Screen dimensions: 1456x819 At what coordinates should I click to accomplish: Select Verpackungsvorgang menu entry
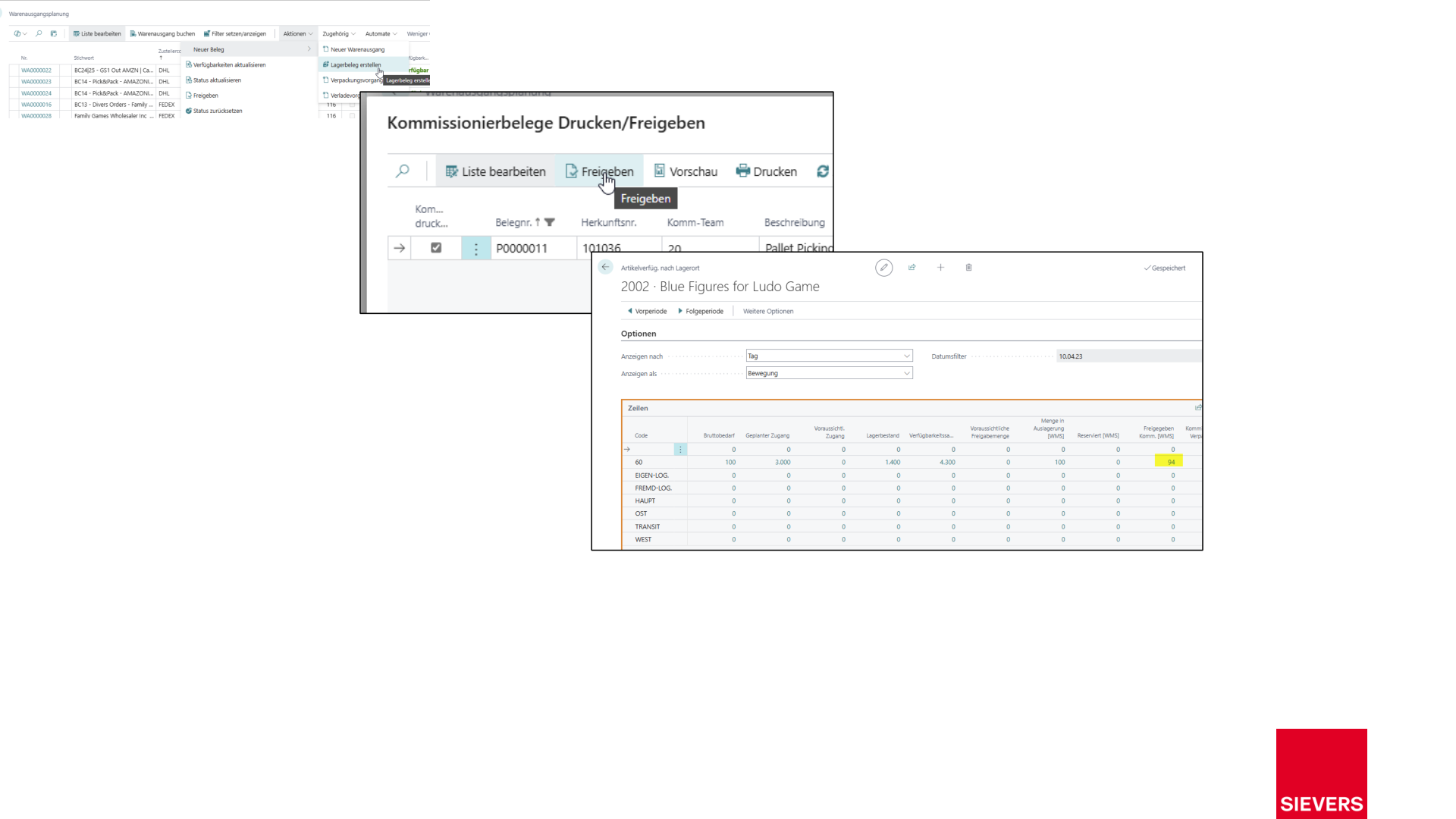coord(353,80)
